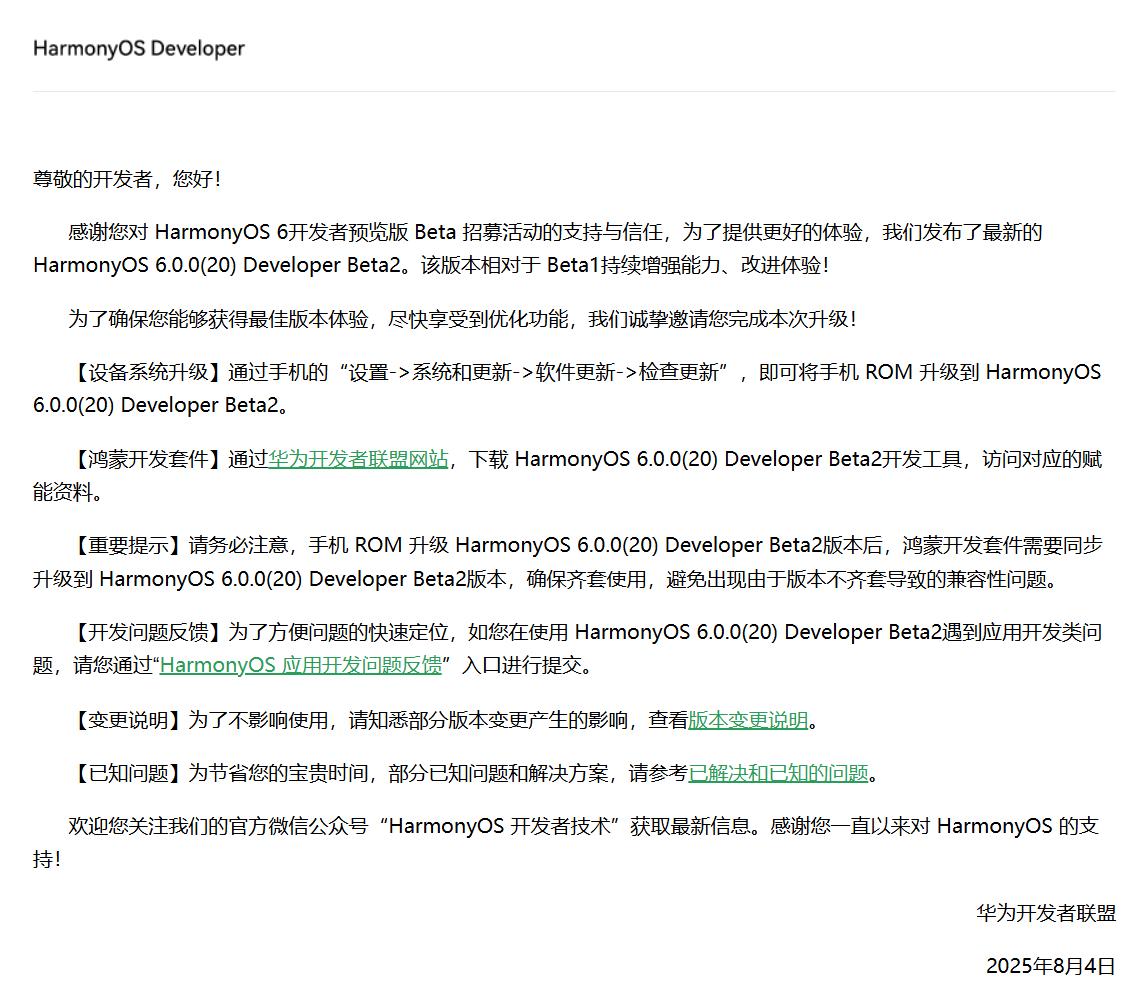Click the 【变更说明】 heading text

point(128,720)
